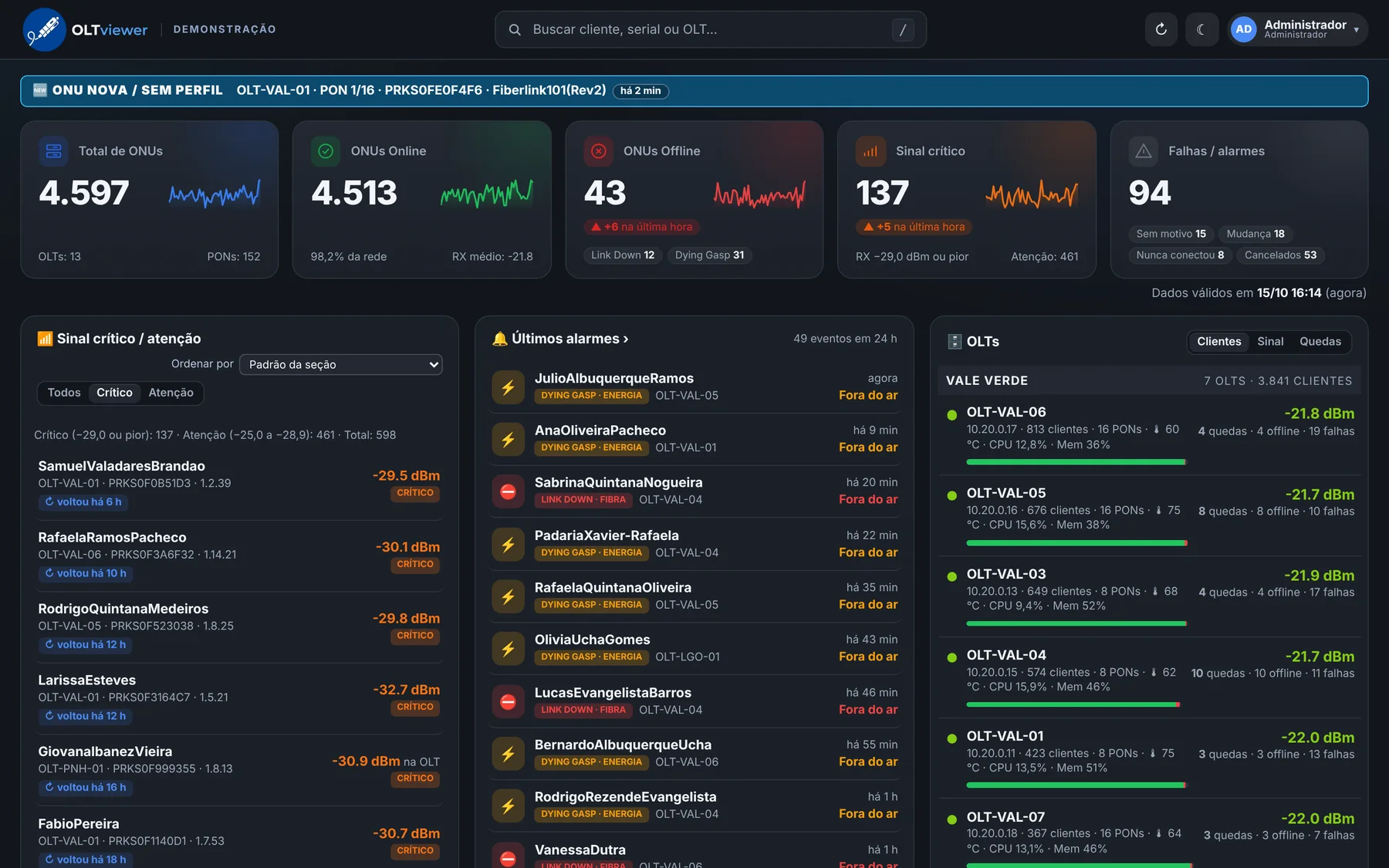This screenshot has width=1389, height=868.
Task: Click link down icon for SabrinaQuintanaNogueira
Action: coord(508,491)
